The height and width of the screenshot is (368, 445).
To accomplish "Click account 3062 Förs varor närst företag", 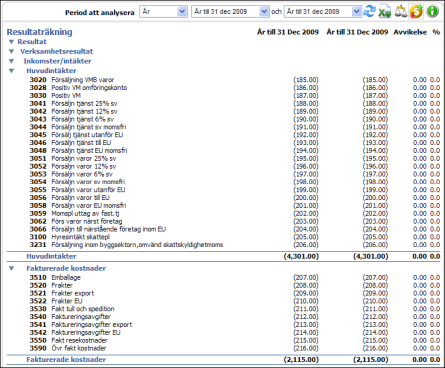I will point(76,221).
